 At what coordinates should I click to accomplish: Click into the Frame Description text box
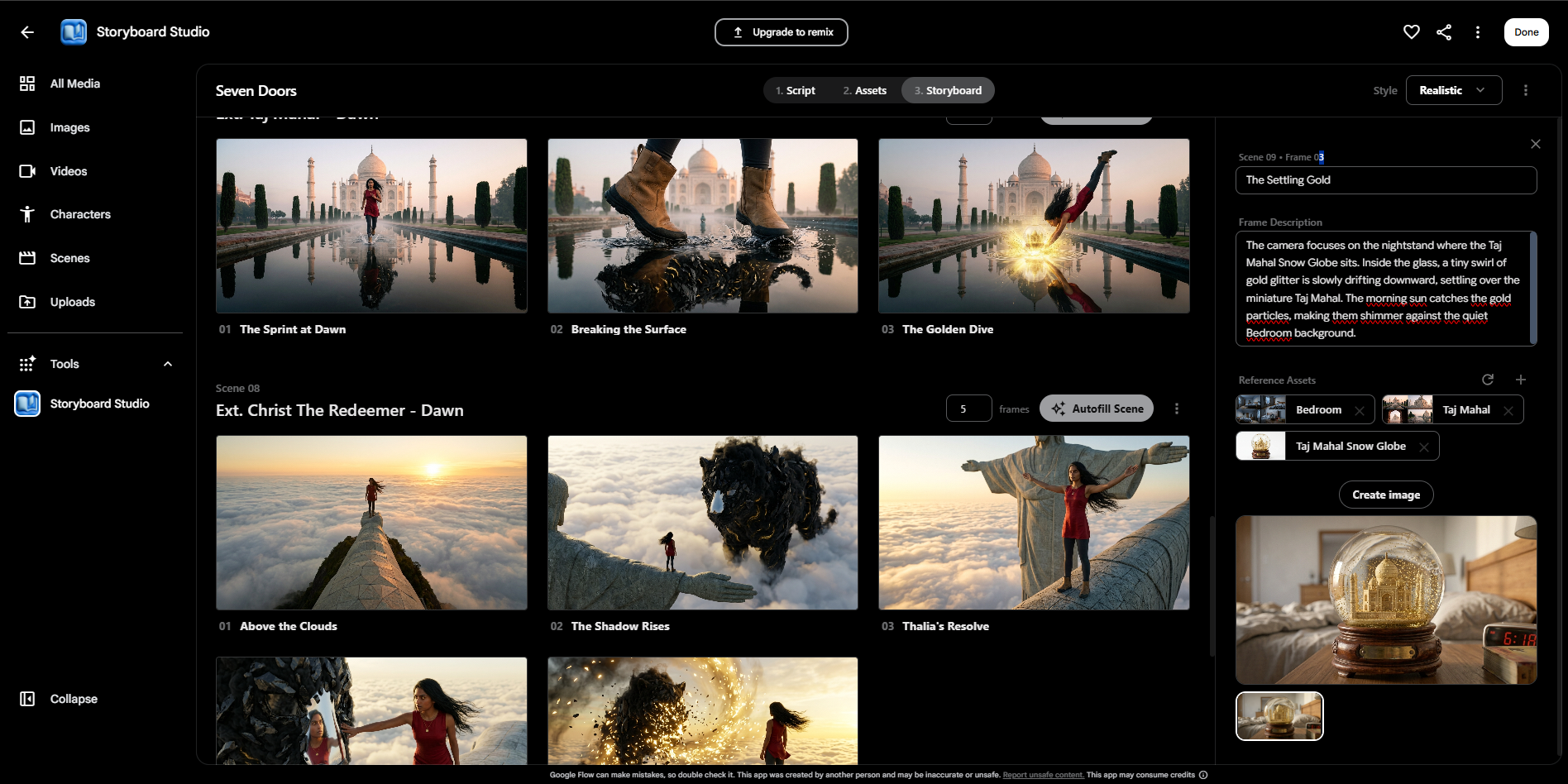[x=1386, y=289]
